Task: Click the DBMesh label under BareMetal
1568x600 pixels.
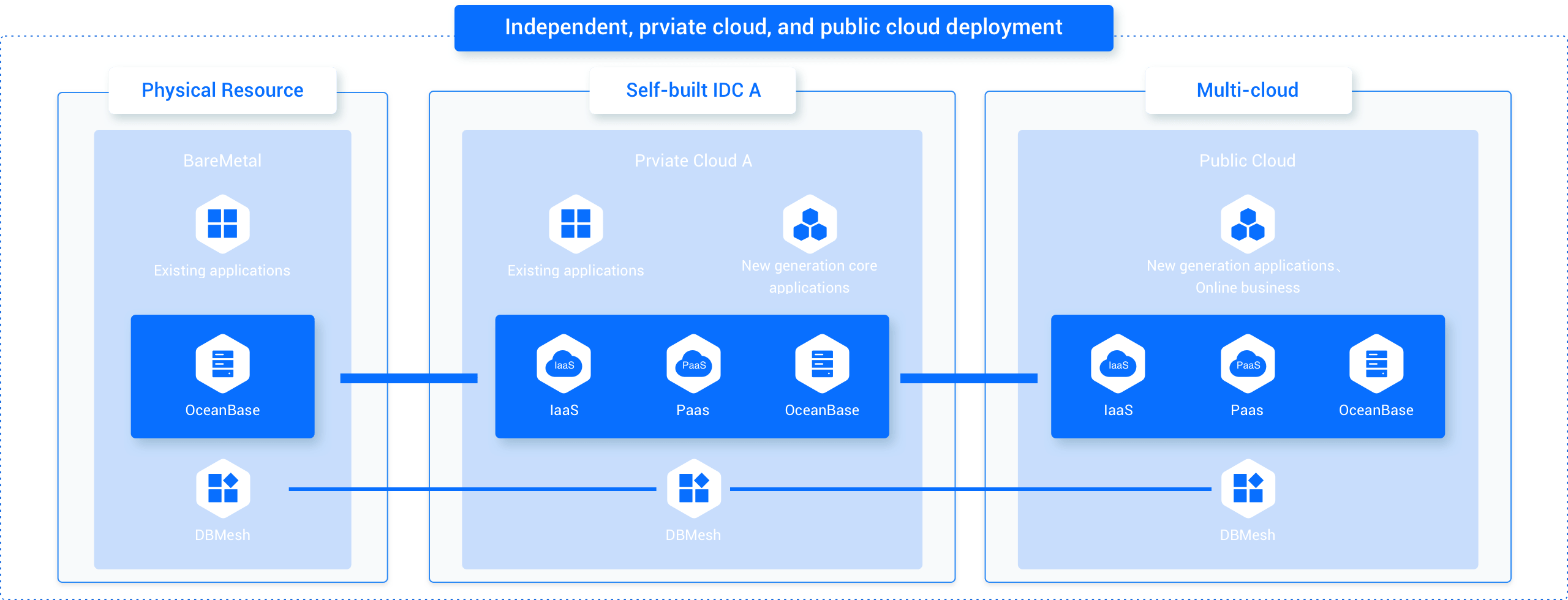Action: coord(222,535)
